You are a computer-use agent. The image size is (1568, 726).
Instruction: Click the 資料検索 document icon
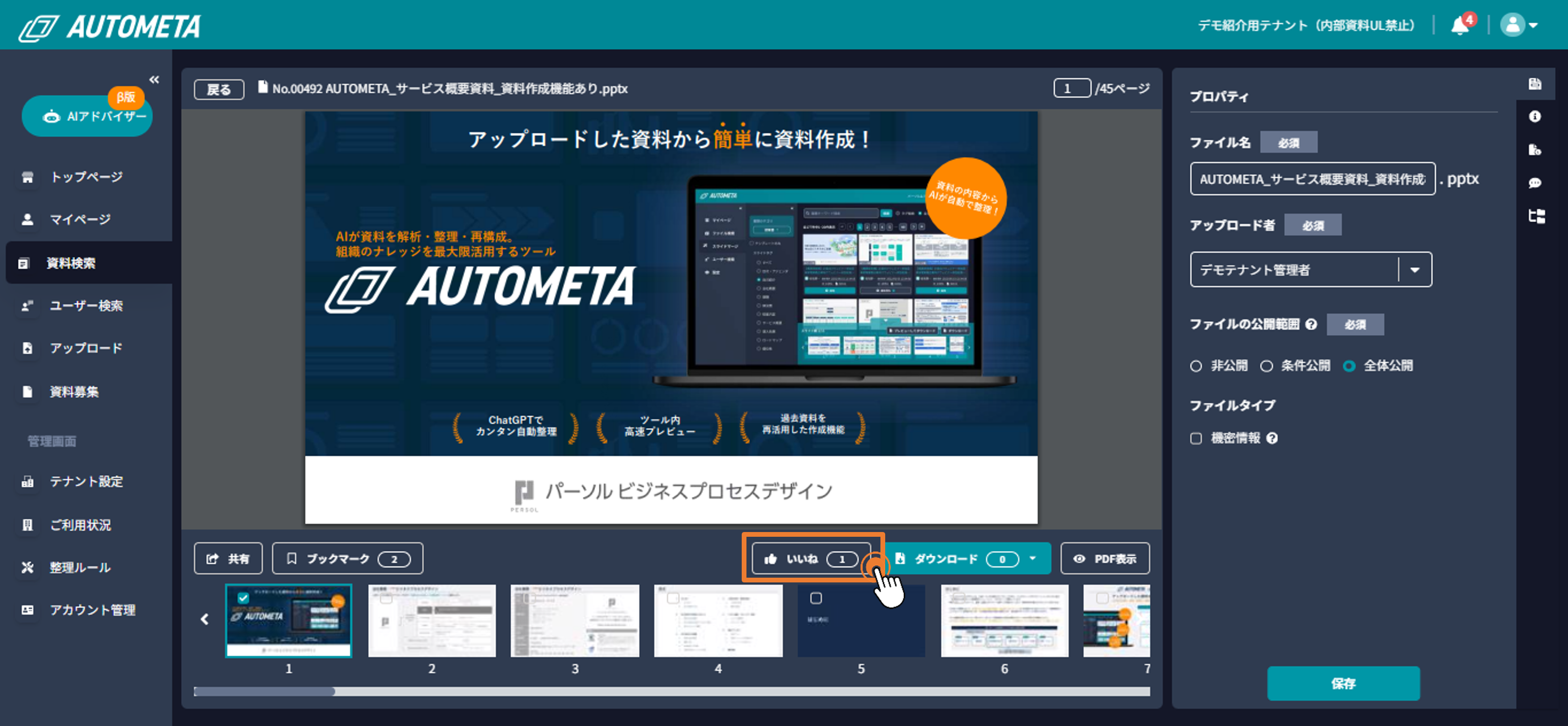[24, 264]
